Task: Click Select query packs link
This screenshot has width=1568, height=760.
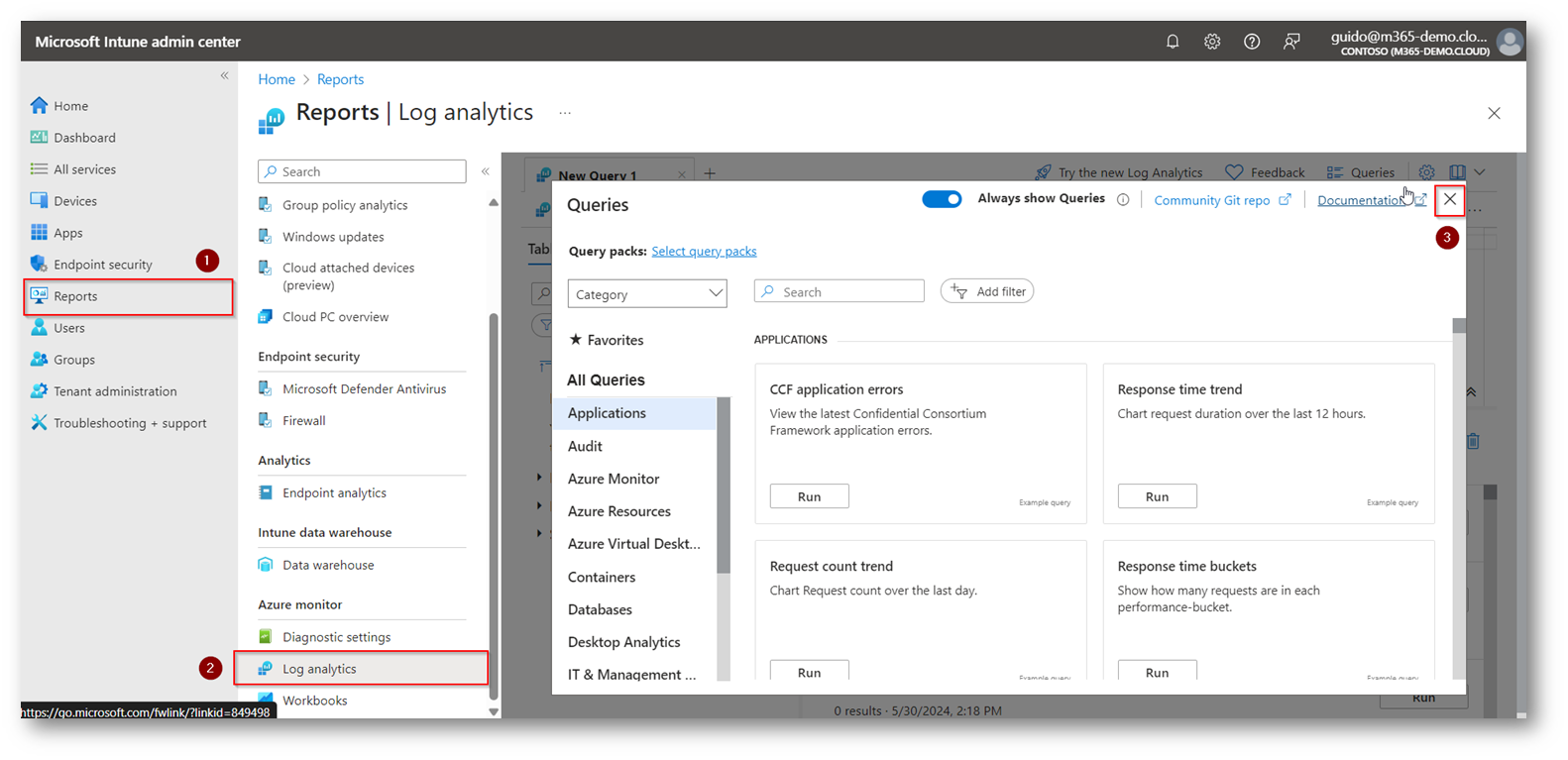Action: tap(704, 252)
